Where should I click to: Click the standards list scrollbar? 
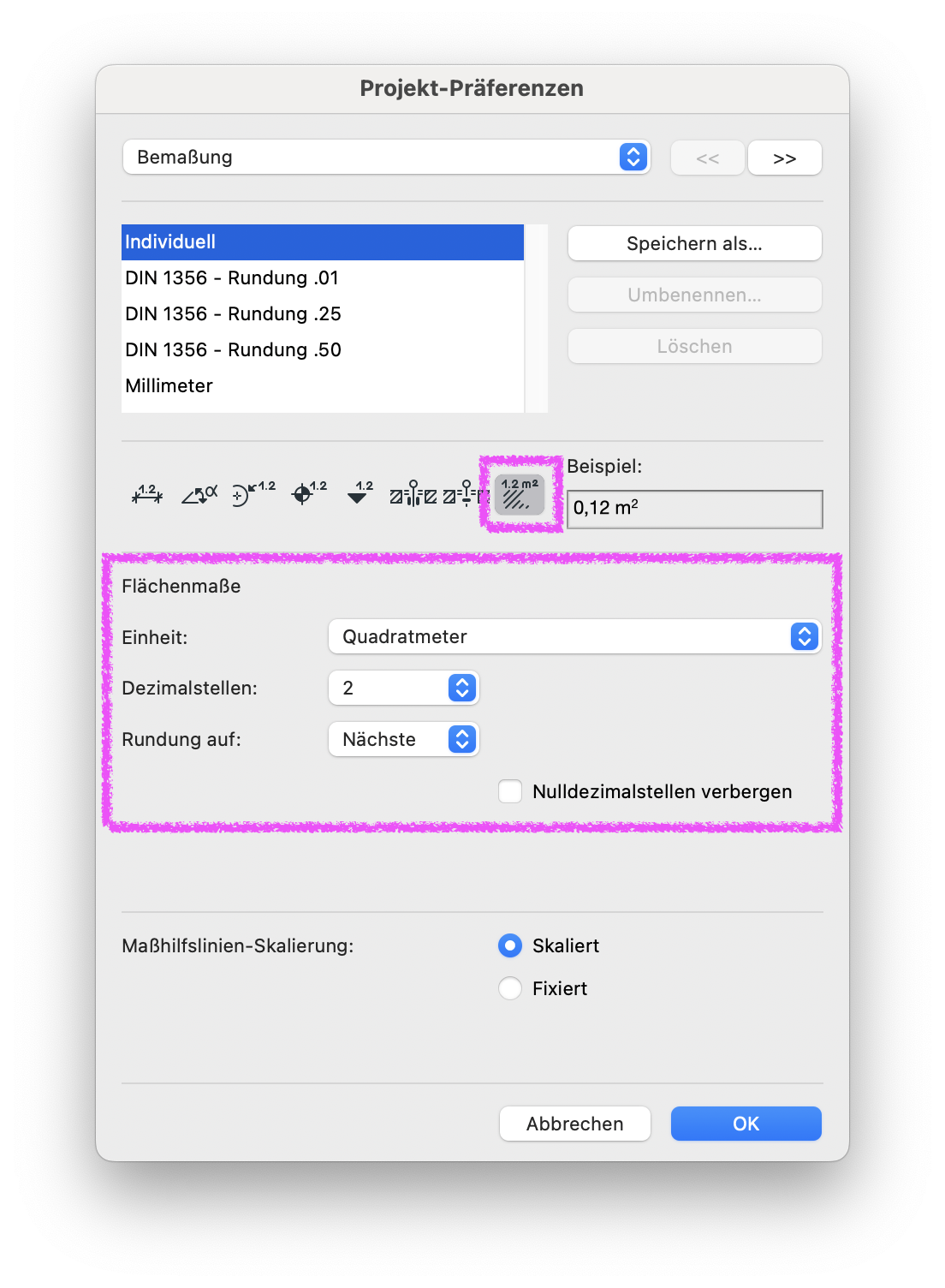coord(537,319)
